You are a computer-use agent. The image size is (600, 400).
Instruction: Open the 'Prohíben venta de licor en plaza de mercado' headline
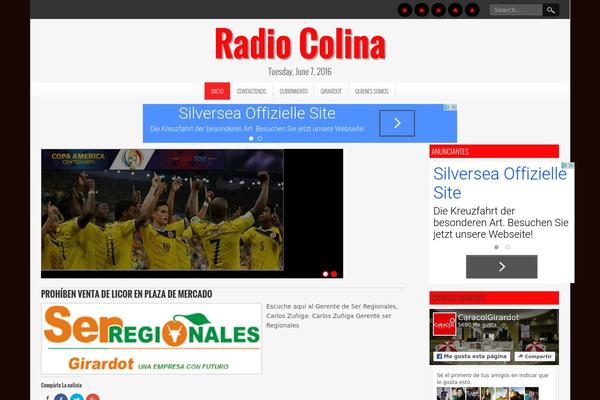tap(126, 294)
